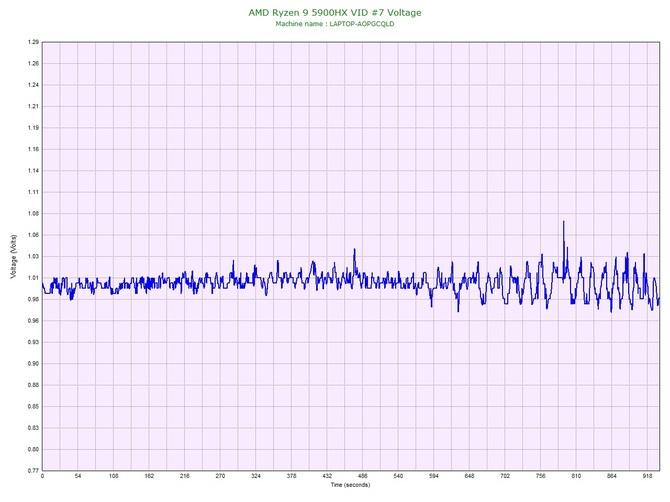Click the 1.08 y-axis value
Viewport: 670px width, 502px height.
[x=33, y=214]
